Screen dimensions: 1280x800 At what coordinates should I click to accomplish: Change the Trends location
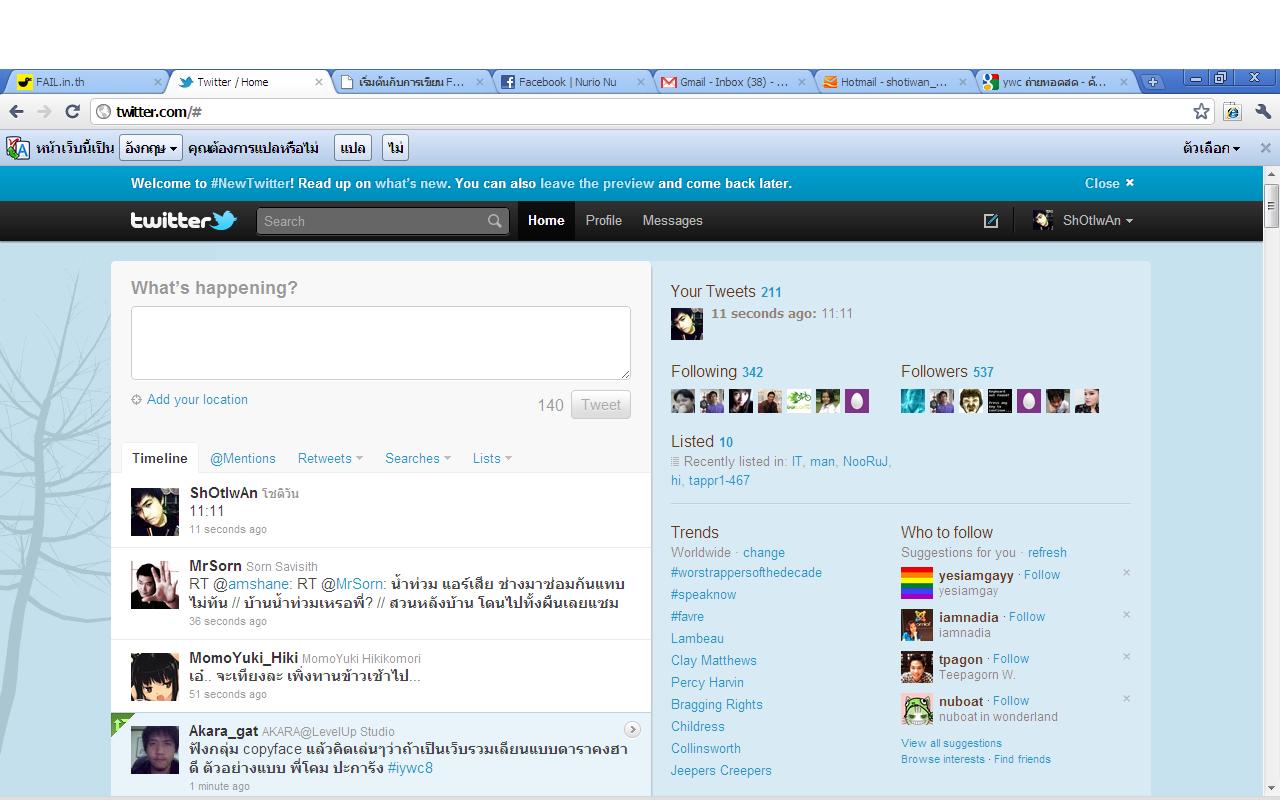764,553
